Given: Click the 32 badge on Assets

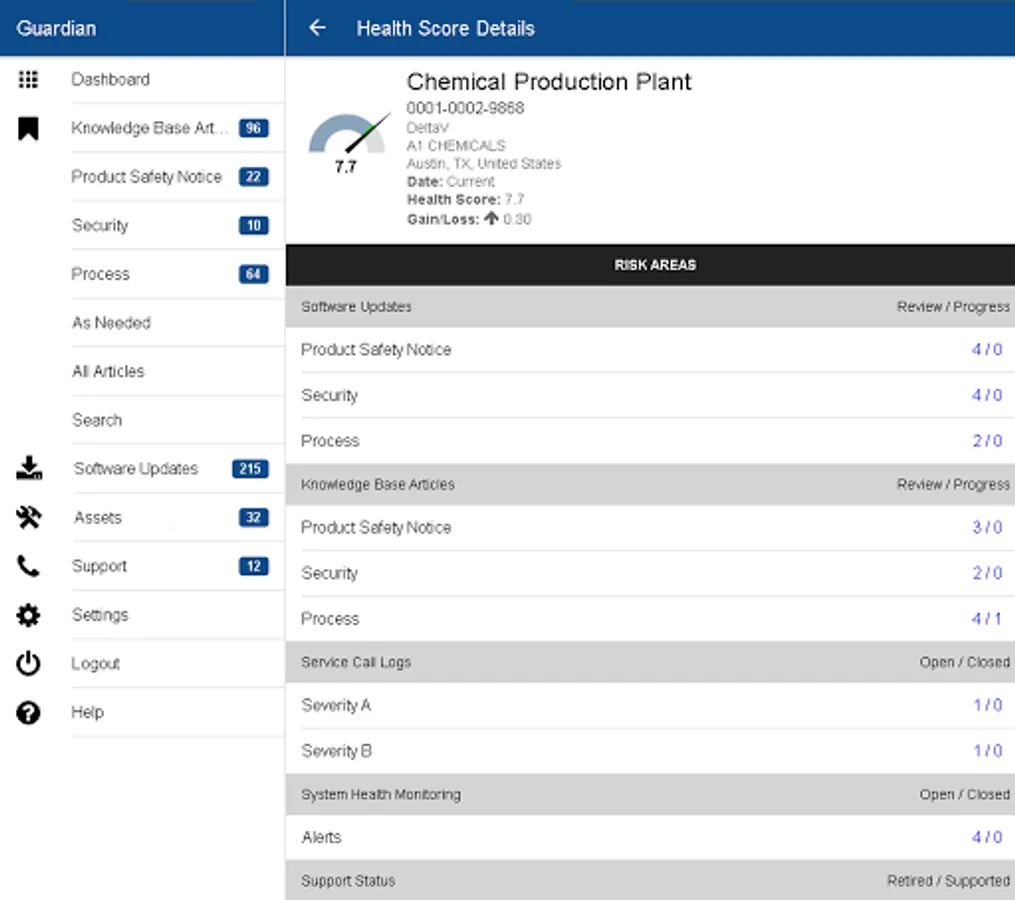Looking at the screenshot, I should 253,517.
